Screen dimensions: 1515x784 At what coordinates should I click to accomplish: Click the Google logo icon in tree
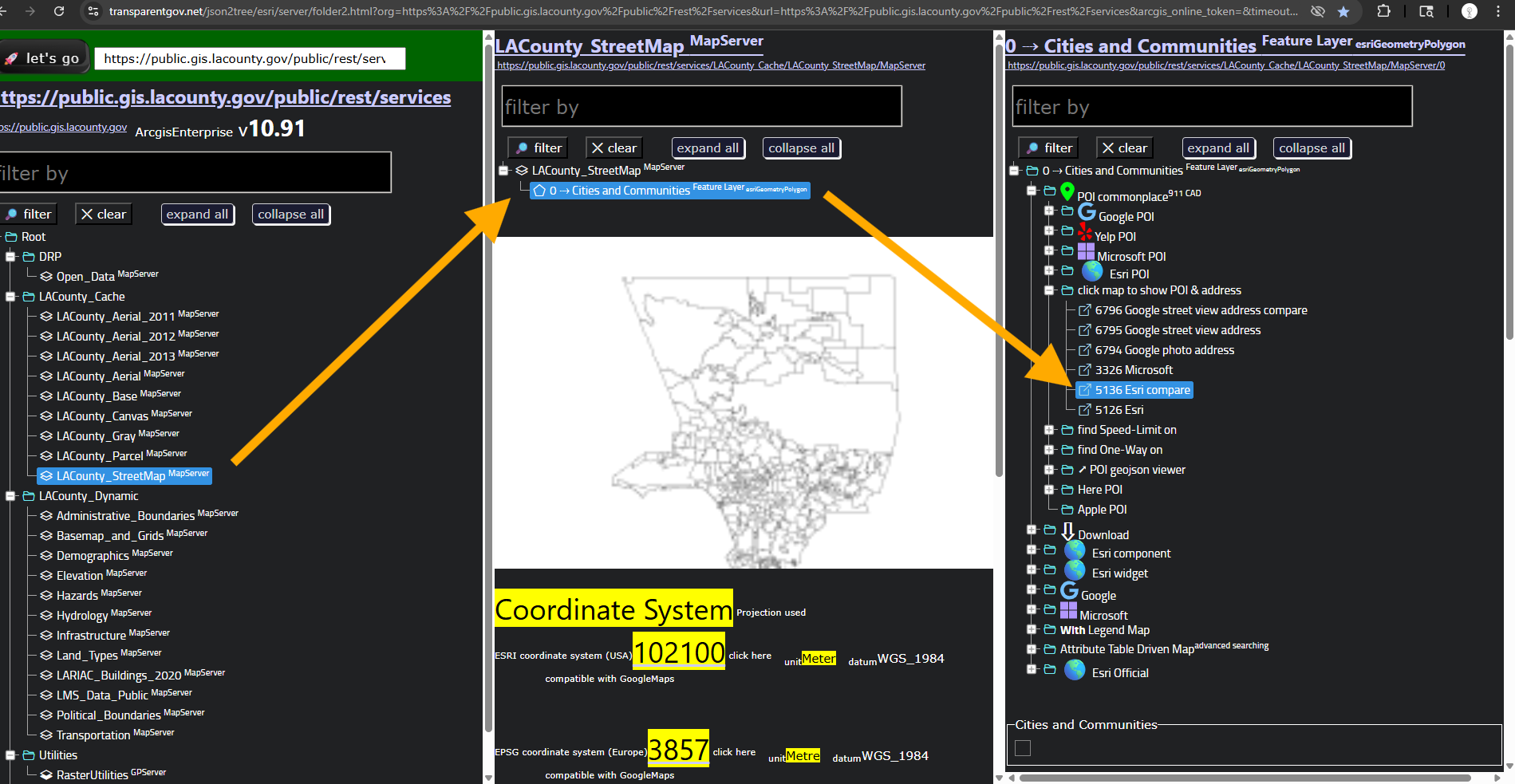click(x=1069, y=591)
